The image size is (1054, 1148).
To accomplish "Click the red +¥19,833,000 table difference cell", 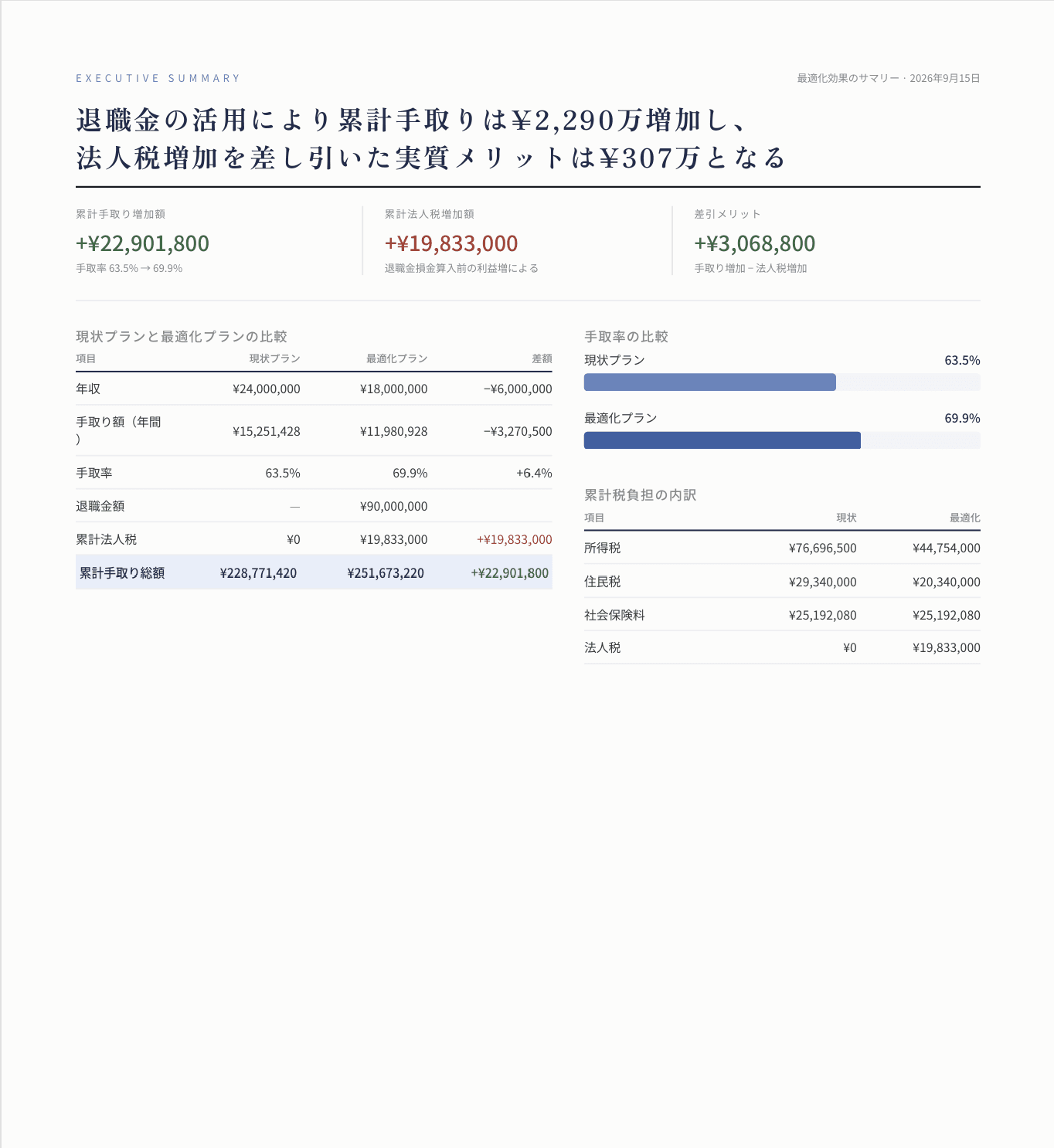I will 515,539.
